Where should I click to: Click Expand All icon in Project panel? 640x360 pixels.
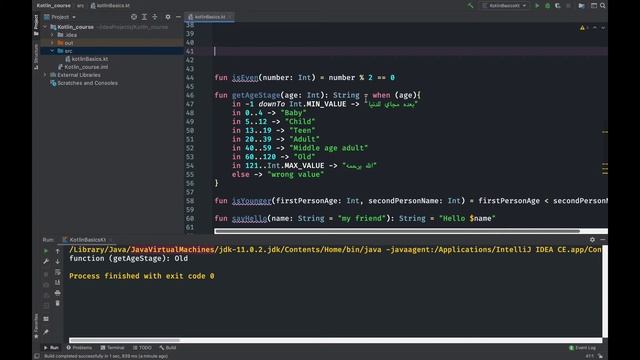[x=144, y=17]
